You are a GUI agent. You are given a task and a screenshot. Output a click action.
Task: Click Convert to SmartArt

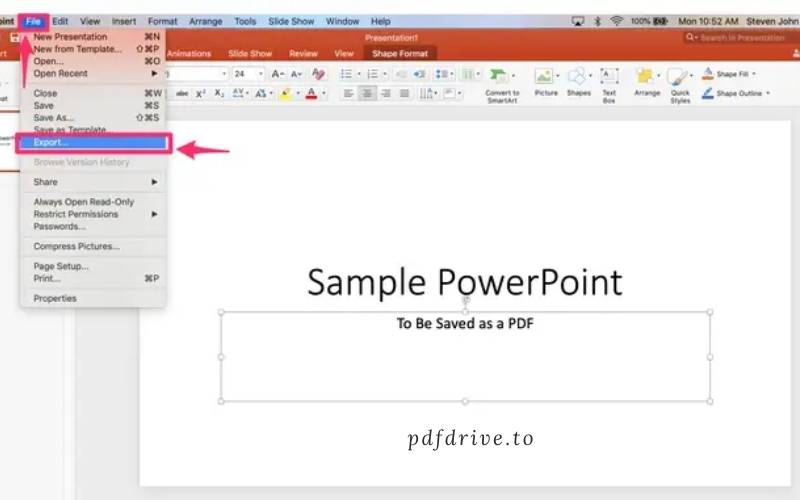pyautogui.click(x=502, y=85)
